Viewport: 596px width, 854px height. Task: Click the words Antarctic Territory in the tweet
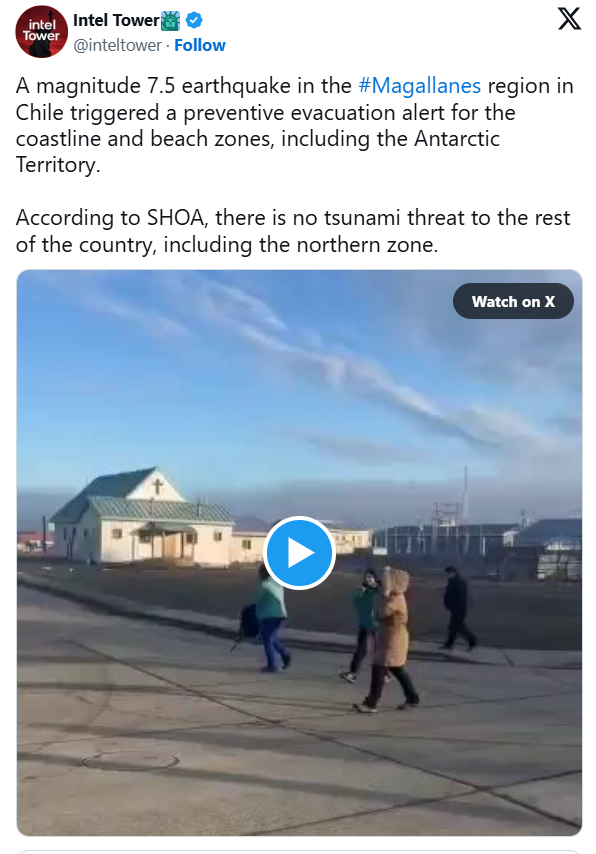point(258,151)
